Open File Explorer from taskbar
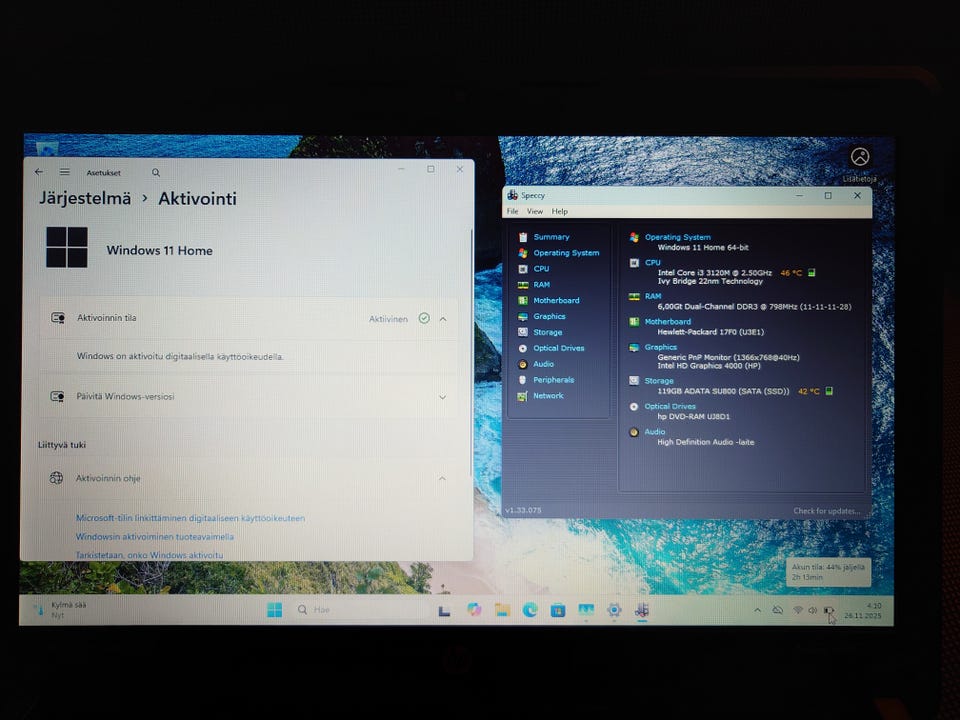960x720 pixels. click(x=503, y=610)
